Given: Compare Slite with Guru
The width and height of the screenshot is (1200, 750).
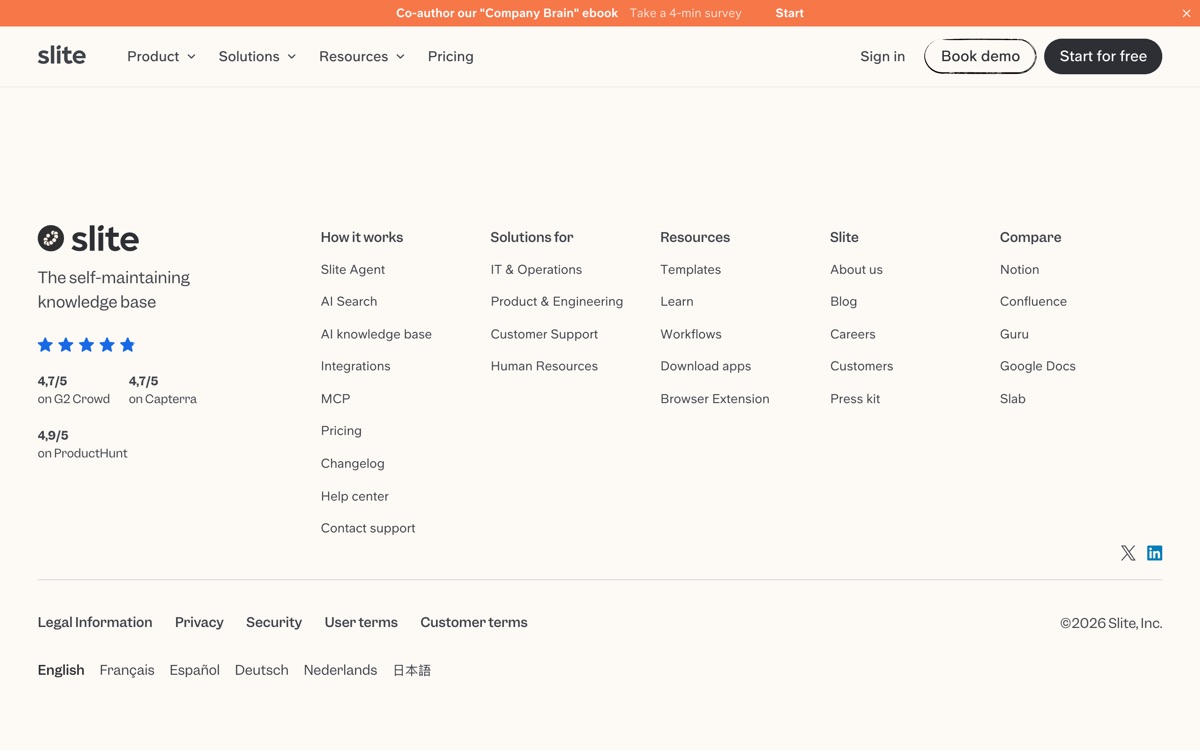Looking at the screenshot, I should click(x=1014, y=334).
